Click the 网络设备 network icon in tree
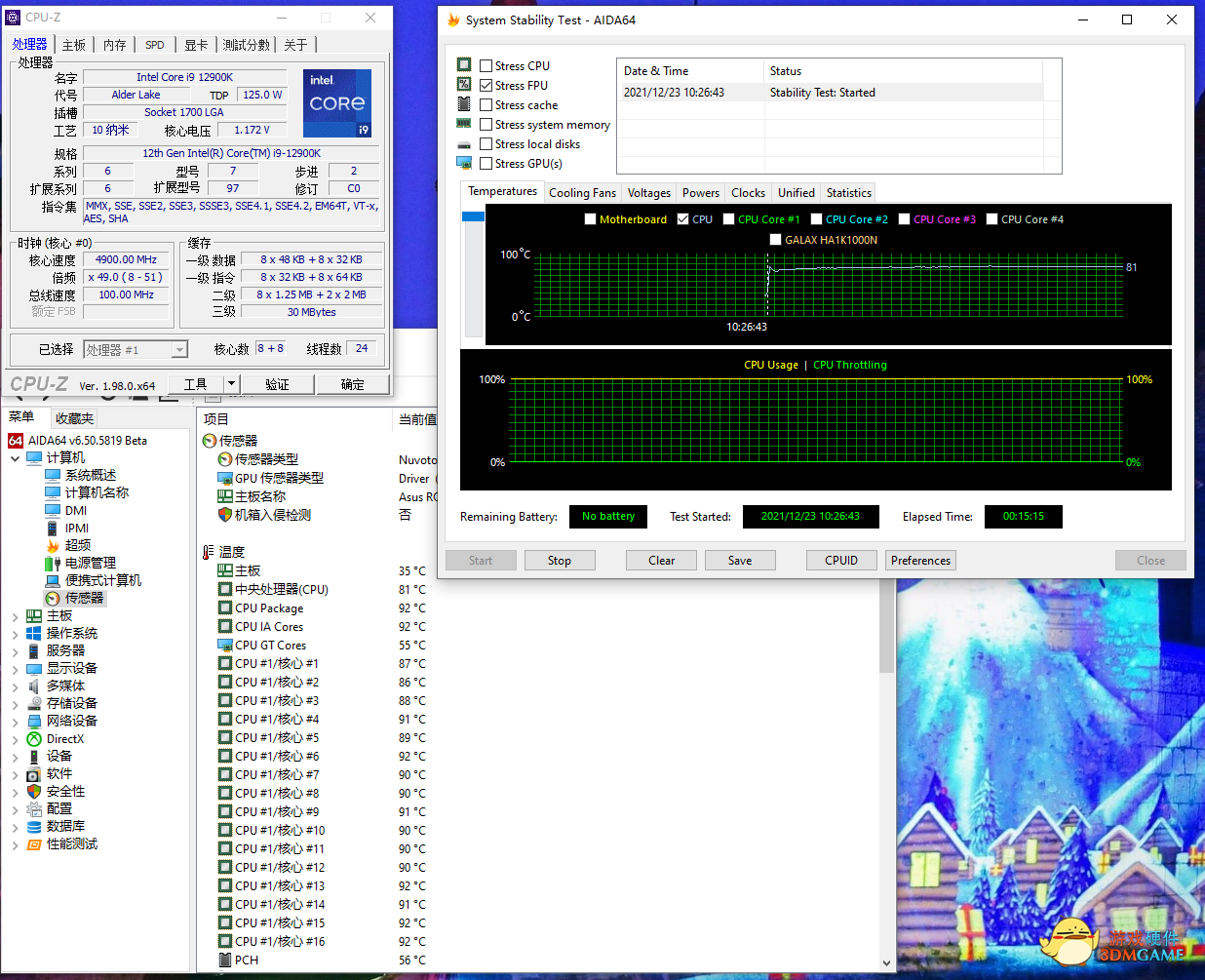 pyautogui.click(x=34, y=721)
